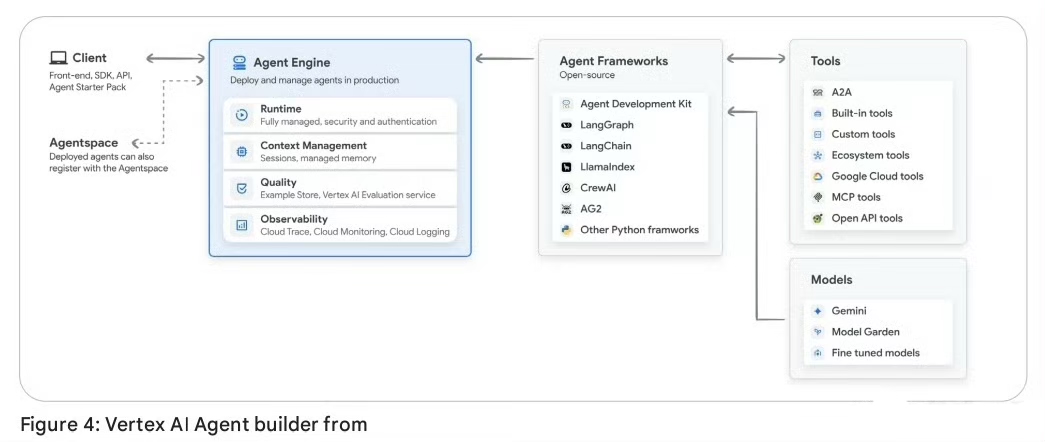1045x442 pixels.
Task: Click the LangGraph logo icon
Action: pos(566,125)
